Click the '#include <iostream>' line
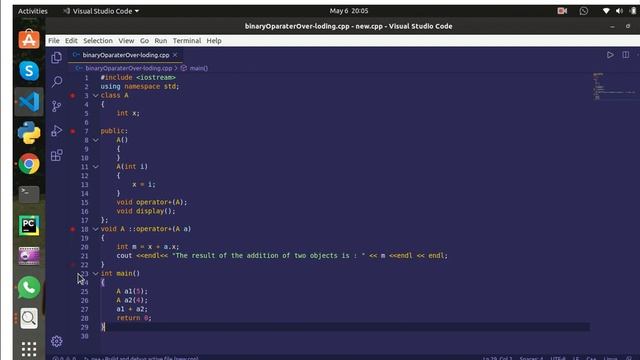 (138, 78)
